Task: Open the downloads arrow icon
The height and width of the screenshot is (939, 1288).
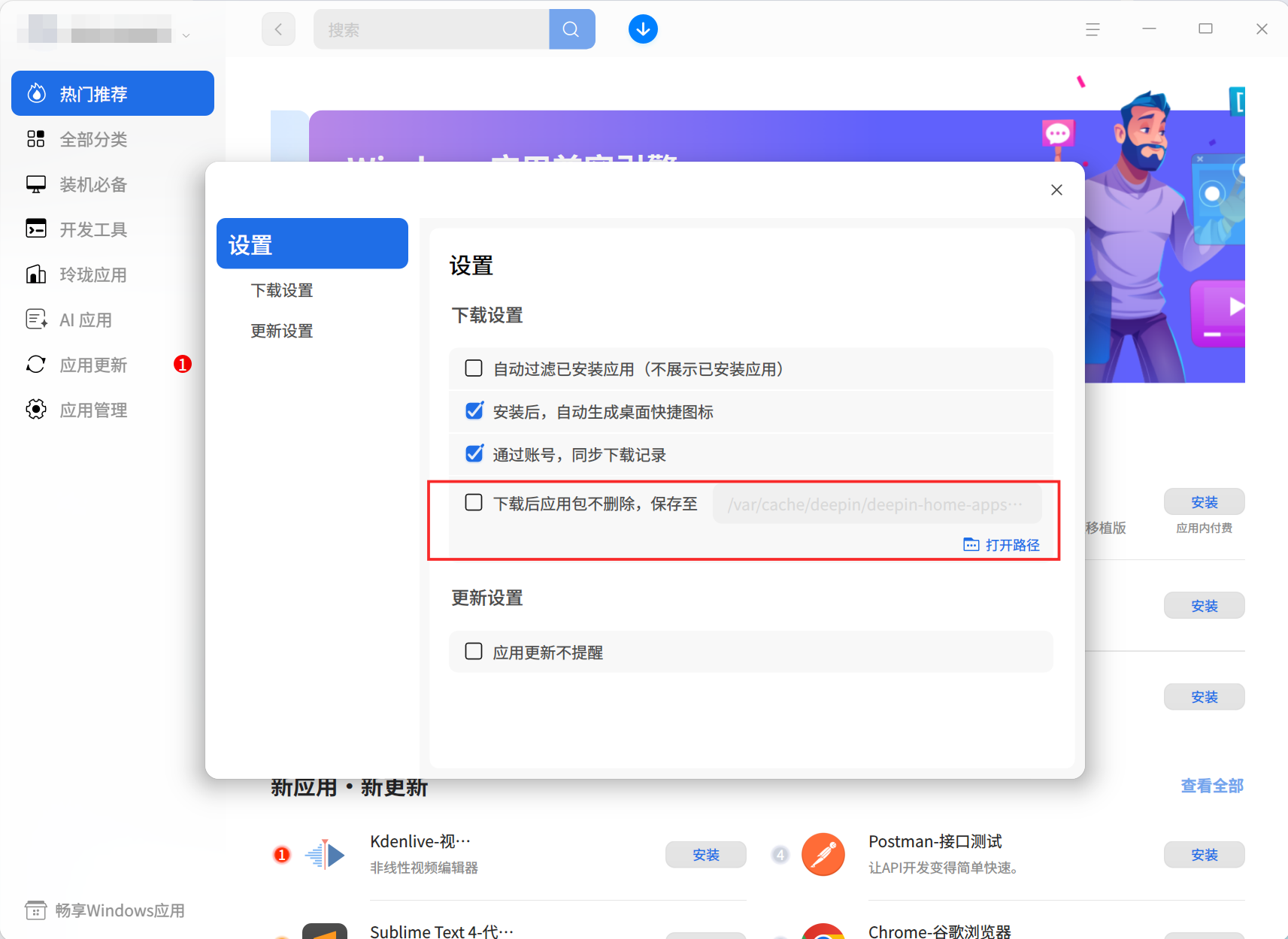Action: click(643, 29)
